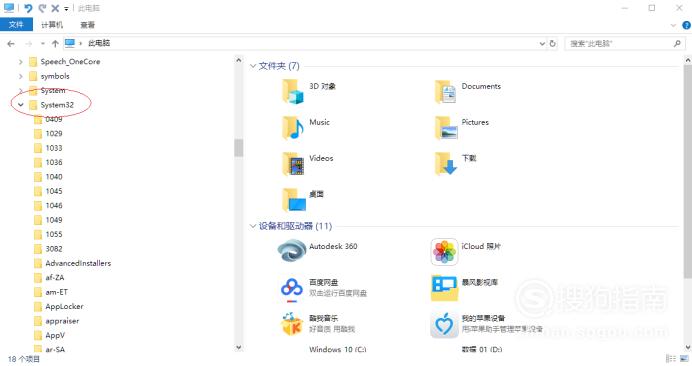This screenshot has width=692, height=366.
Task: Open the address bar history dropdown
Action: click(x=542, y=43)
